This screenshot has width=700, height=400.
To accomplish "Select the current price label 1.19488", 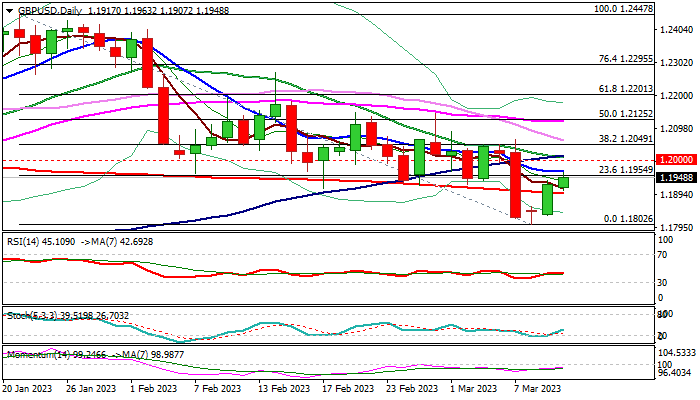I will [x=677, y=178].
